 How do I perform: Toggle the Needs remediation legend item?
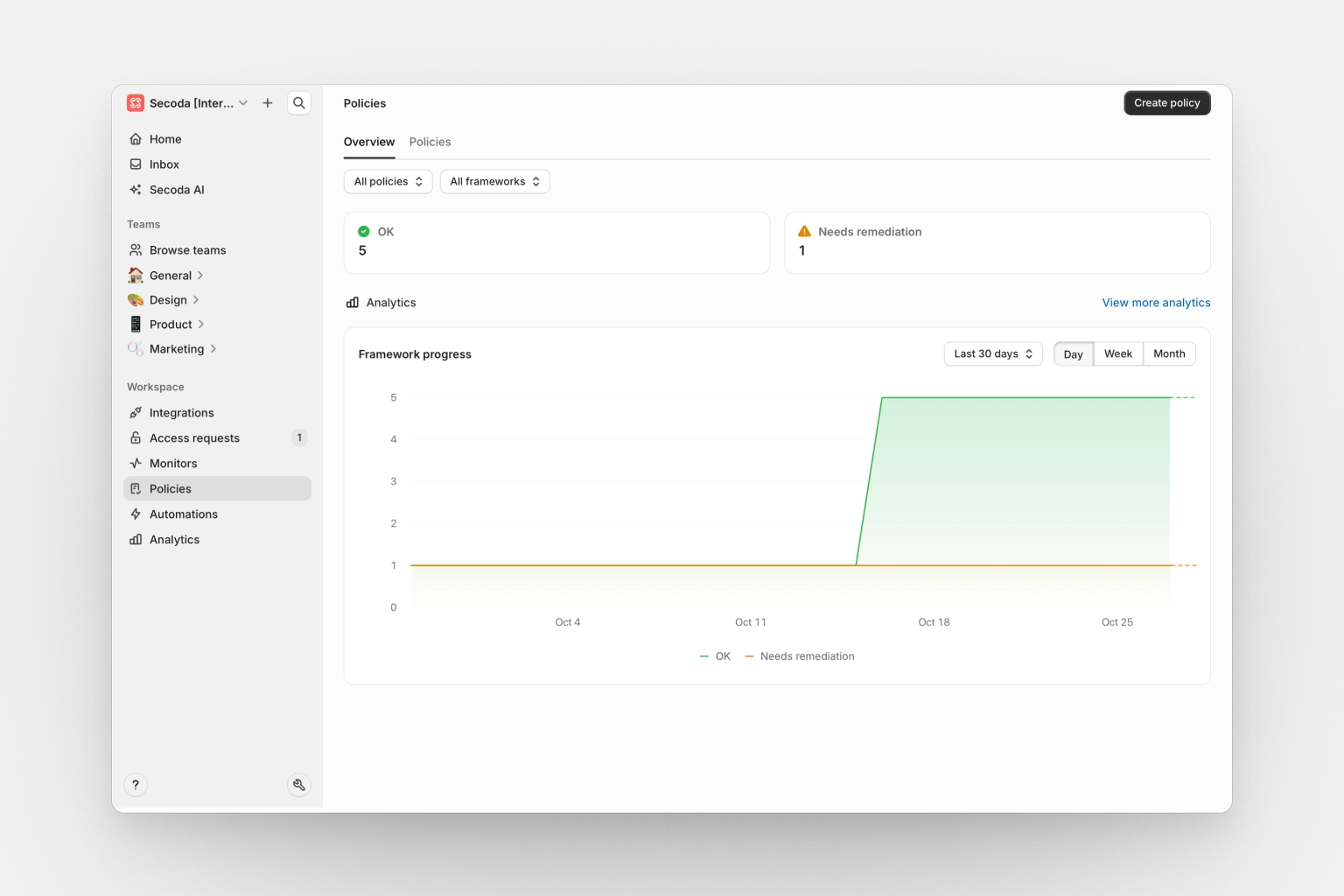pos(800,656)
